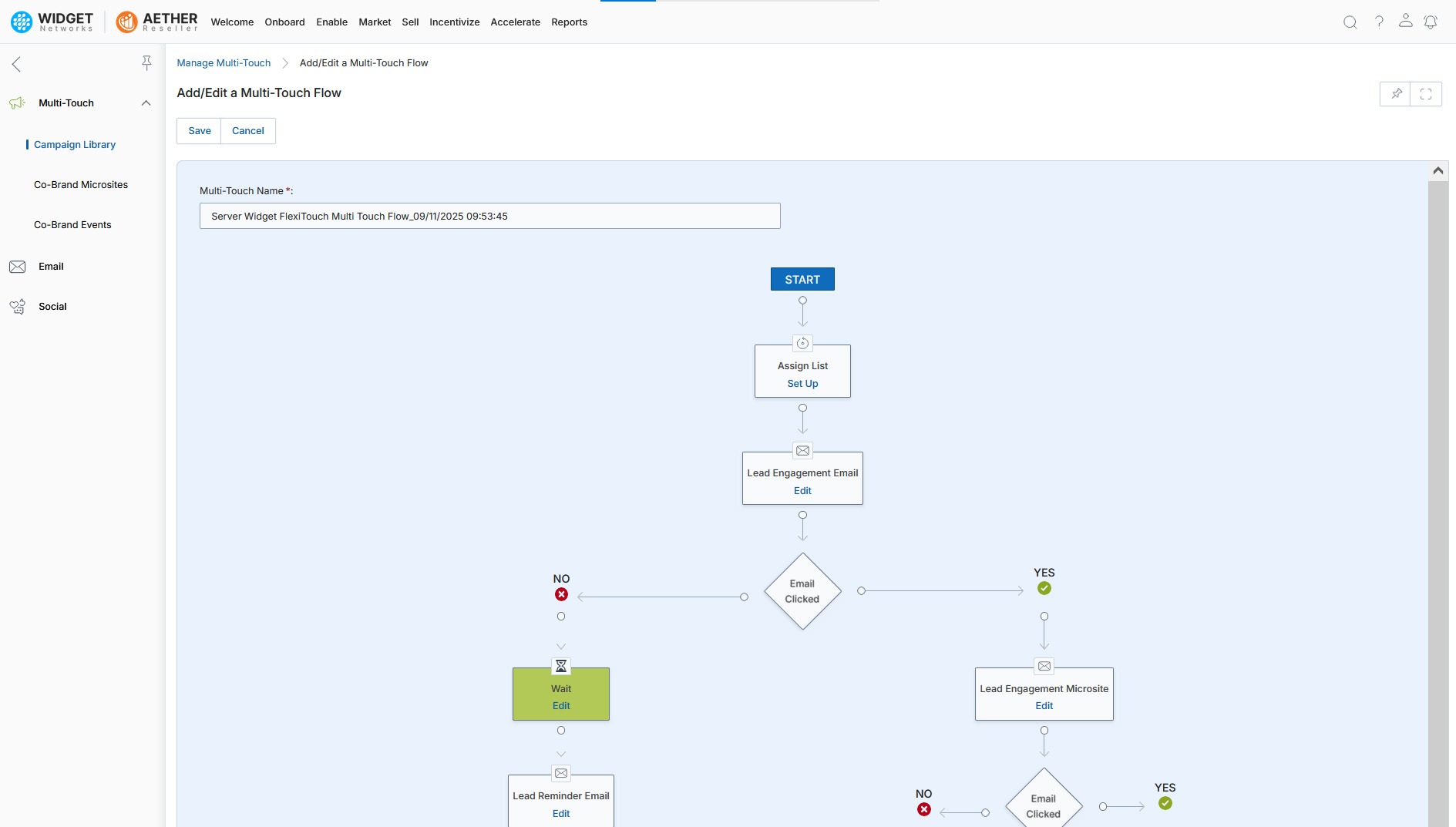Open Campaign Library in sidebar
1456x827 pixels.
coord(75,145)
